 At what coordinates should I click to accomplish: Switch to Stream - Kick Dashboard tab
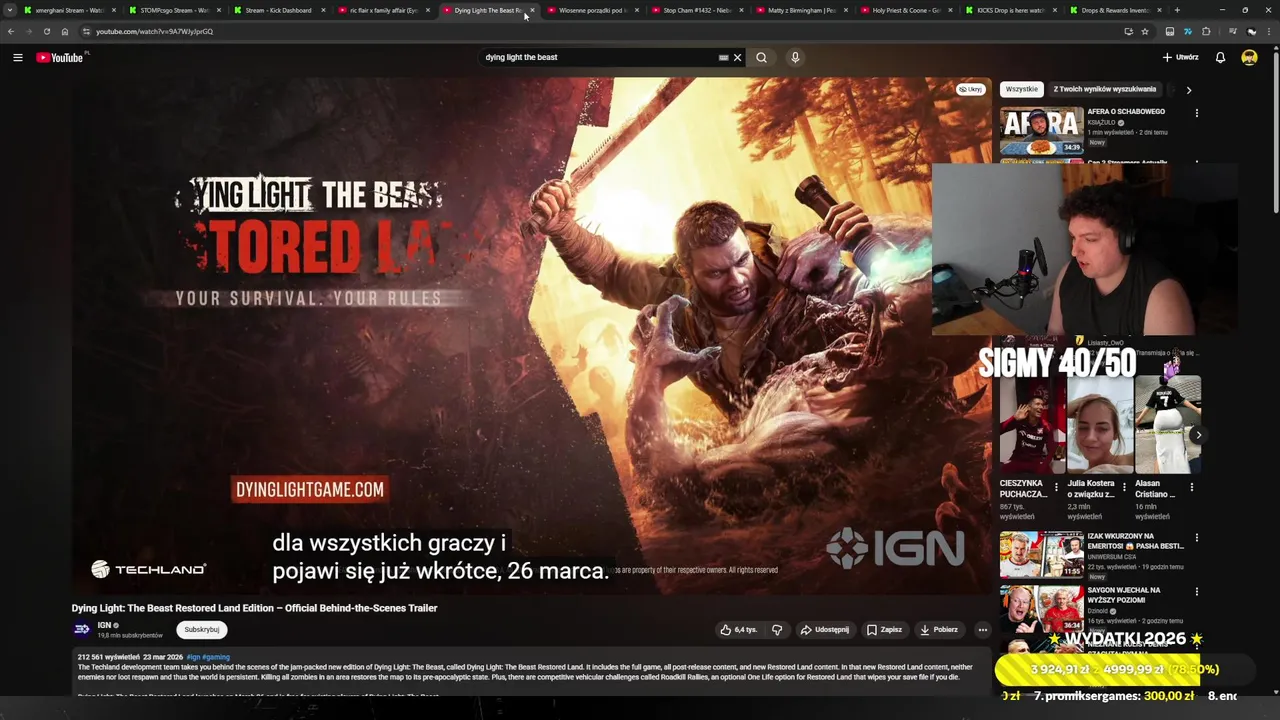[x=279, y=10]
